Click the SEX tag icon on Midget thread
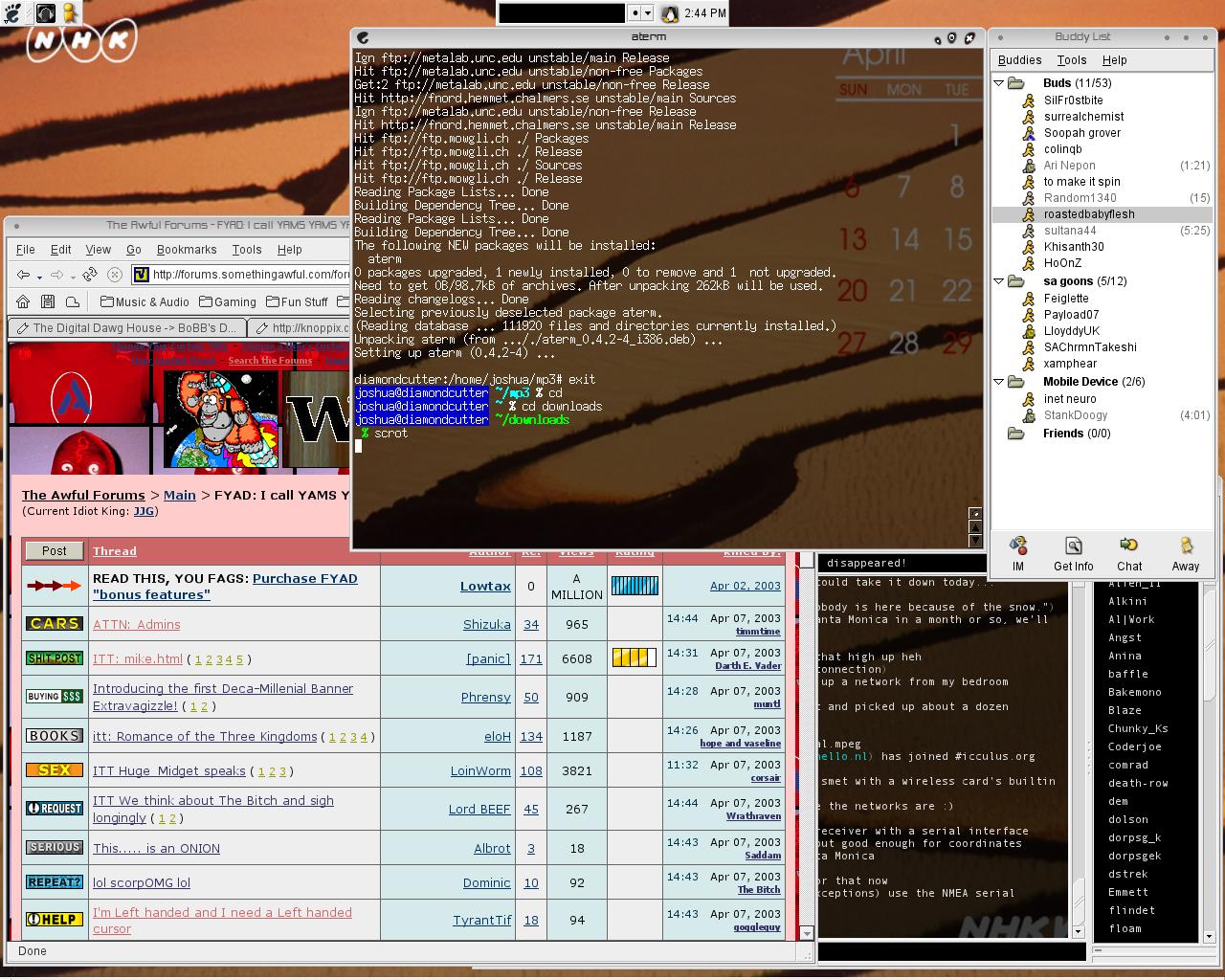1225x980 pixels. [x=55, y=770]
